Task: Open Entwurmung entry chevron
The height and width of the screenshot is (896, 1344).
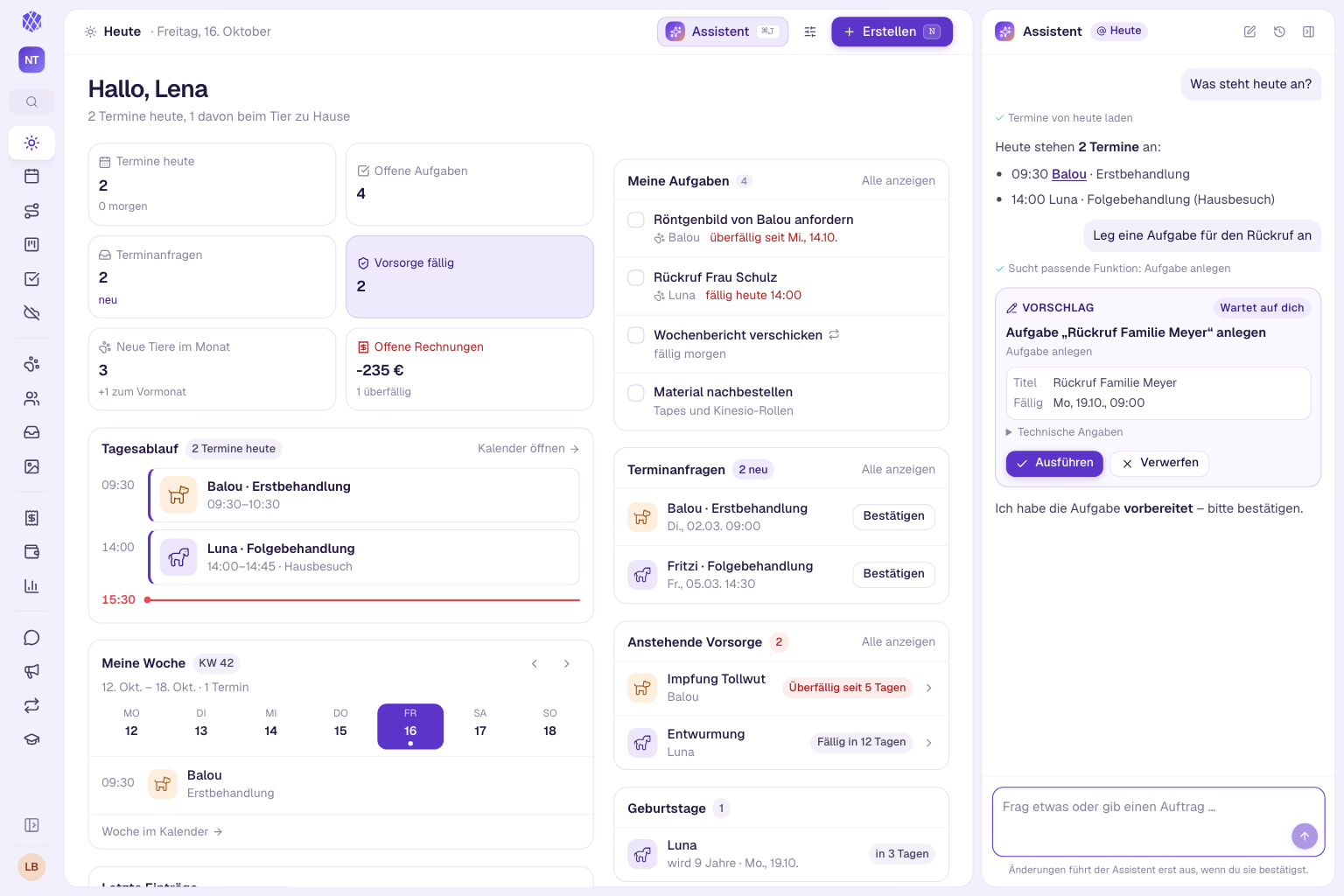Action: 928,743
